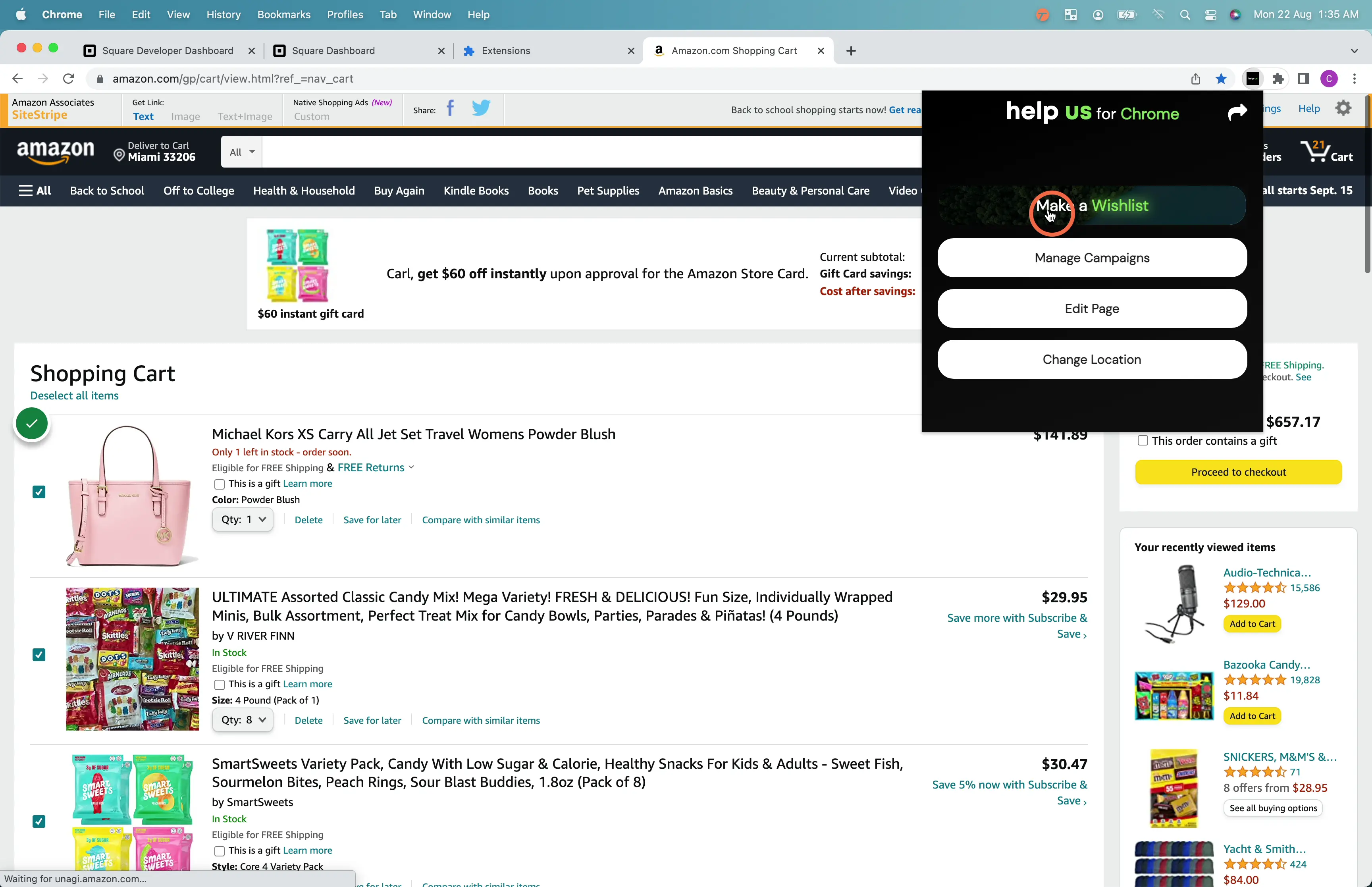Click See all buying options for SNICKERS
This screenshot has height=887, width=1372.
[1273, 808]
